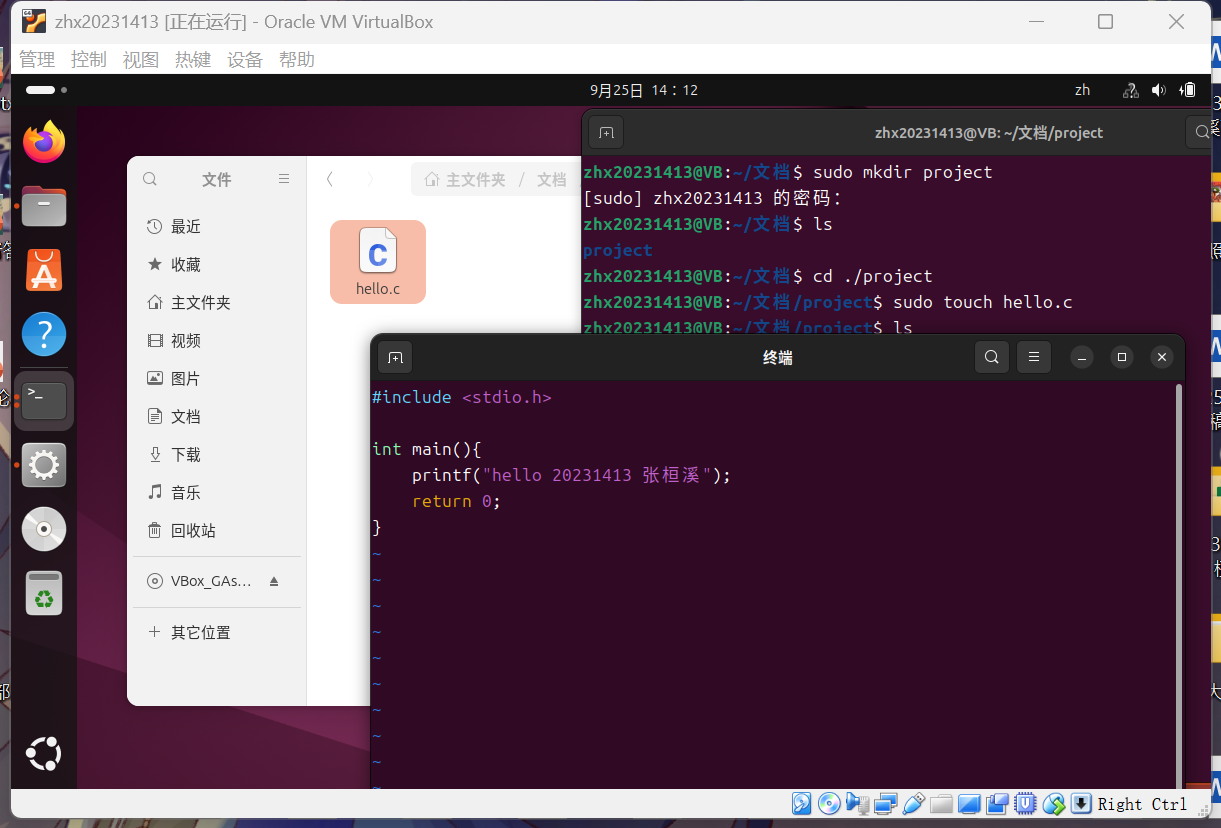Screen dimensions: 1221x828
Task: Open 帮助 menu in VirtualBox
Action: (297, 60)
